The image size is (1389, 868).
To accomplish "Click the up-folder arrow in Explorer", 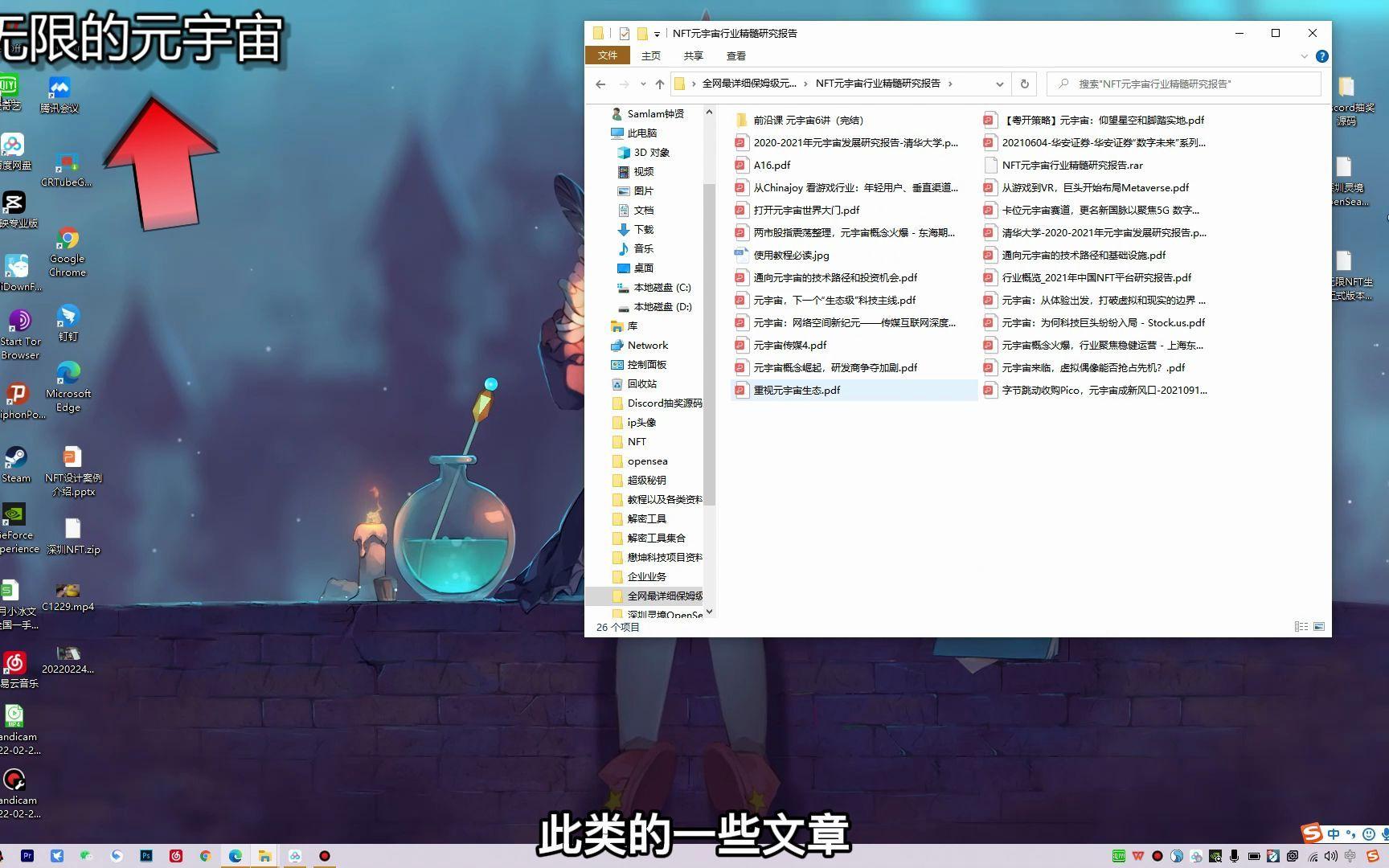I will (x=659, y=84).
